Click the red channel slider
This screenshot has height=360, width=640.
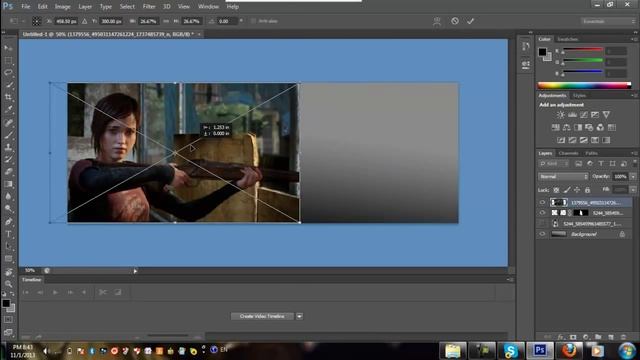(x=583, y=50)
